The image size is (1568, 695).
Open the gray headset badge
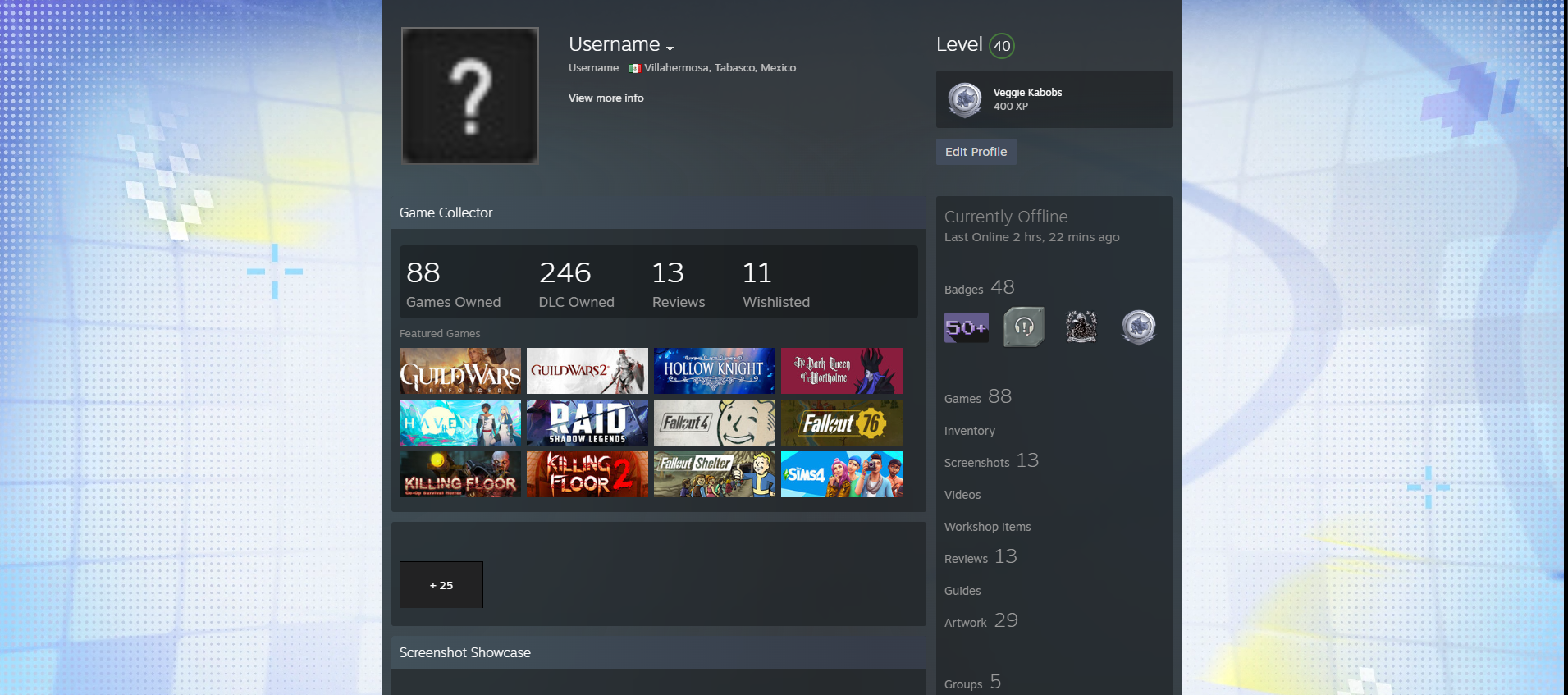[1024, 327]
